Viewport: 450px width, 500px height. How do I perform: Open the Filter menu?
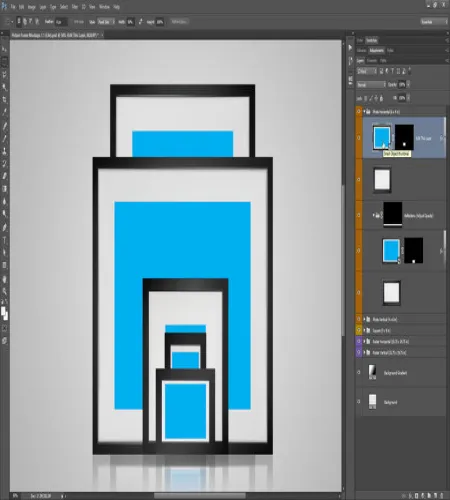[x=75, y=7]
